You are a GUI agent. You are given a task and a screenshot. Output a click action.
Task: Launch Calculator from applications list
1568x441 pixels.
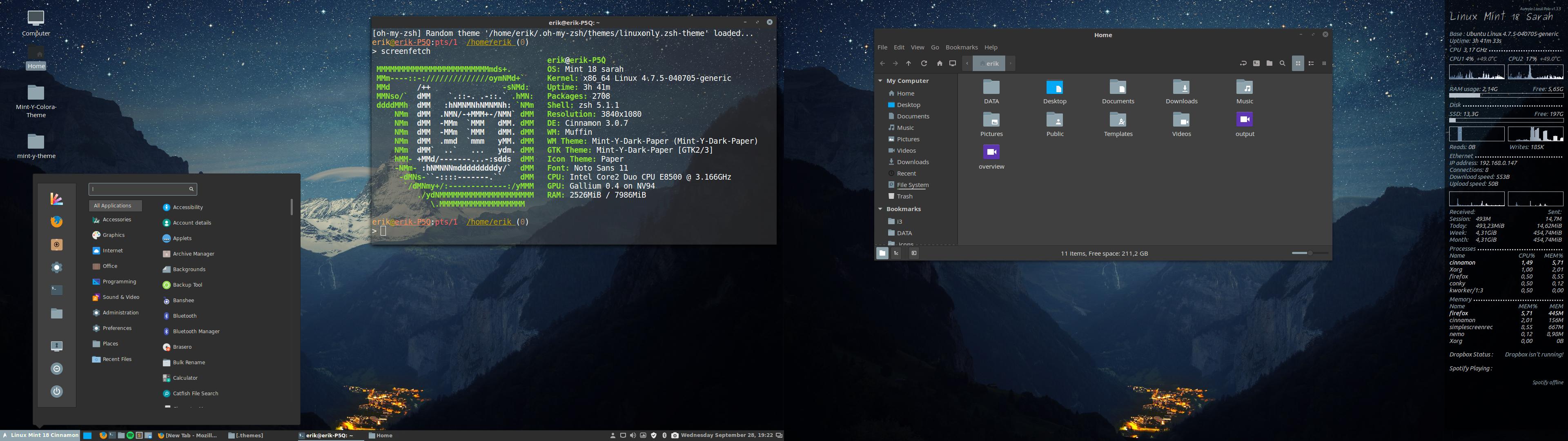pos(185,378)
